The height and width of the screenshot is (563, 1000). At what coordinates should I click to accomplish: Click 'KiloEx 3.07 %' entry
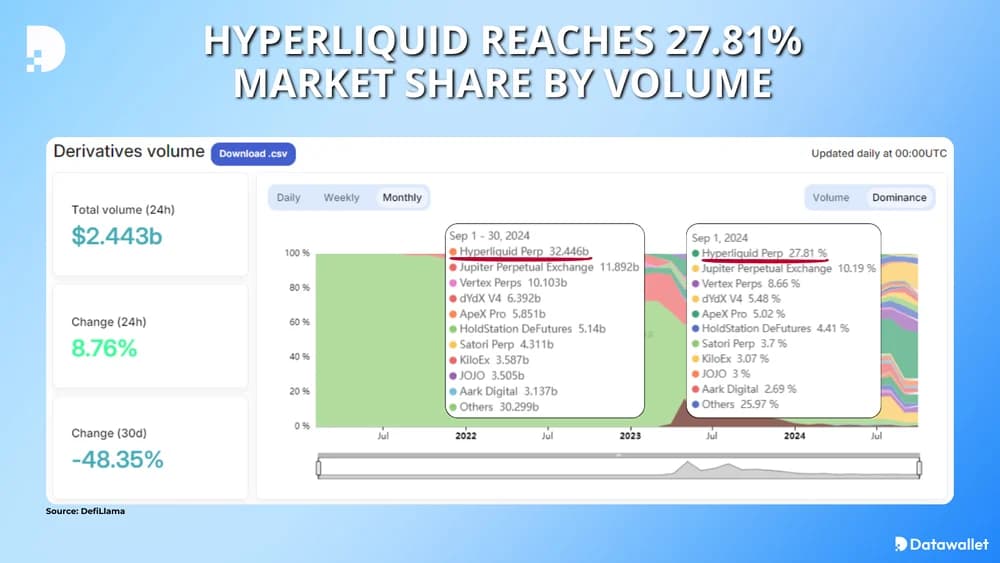click(x=730, y=359)
